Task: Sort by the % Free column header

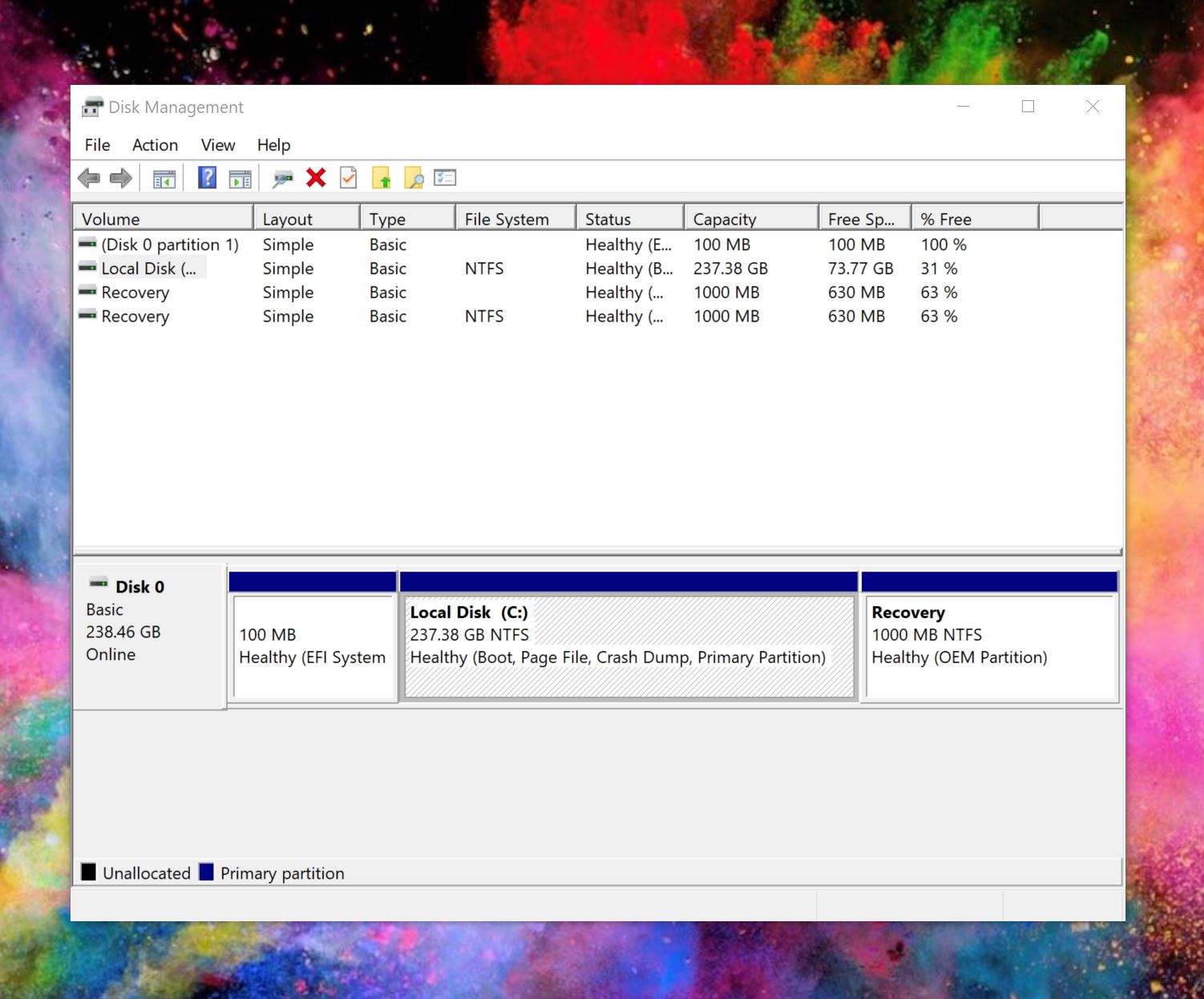Action: click(976, 219)
